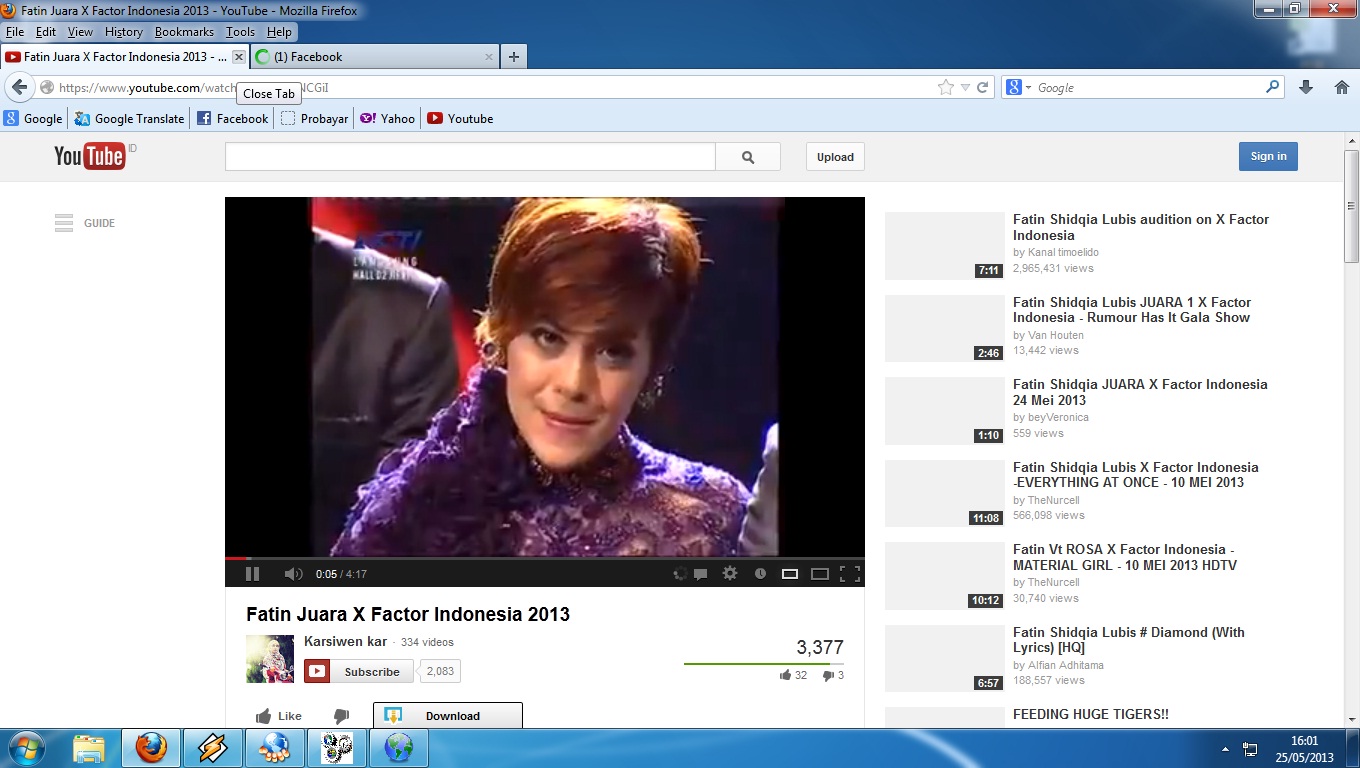
Task: Expand the URL history dropdown arrow
Action: [965, 88]
